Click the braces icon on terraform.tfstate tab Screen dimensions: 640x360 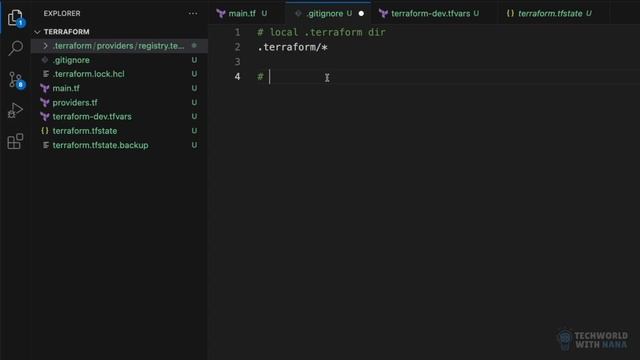pos(510,13)
